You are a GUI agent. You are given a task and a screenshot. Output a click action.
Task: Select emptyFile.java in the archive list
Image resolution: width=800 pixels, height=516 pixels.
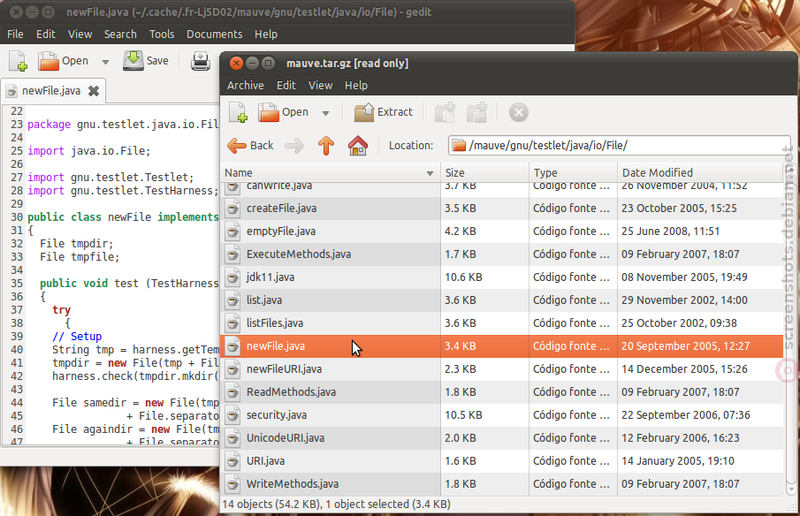tap(502, 231)
